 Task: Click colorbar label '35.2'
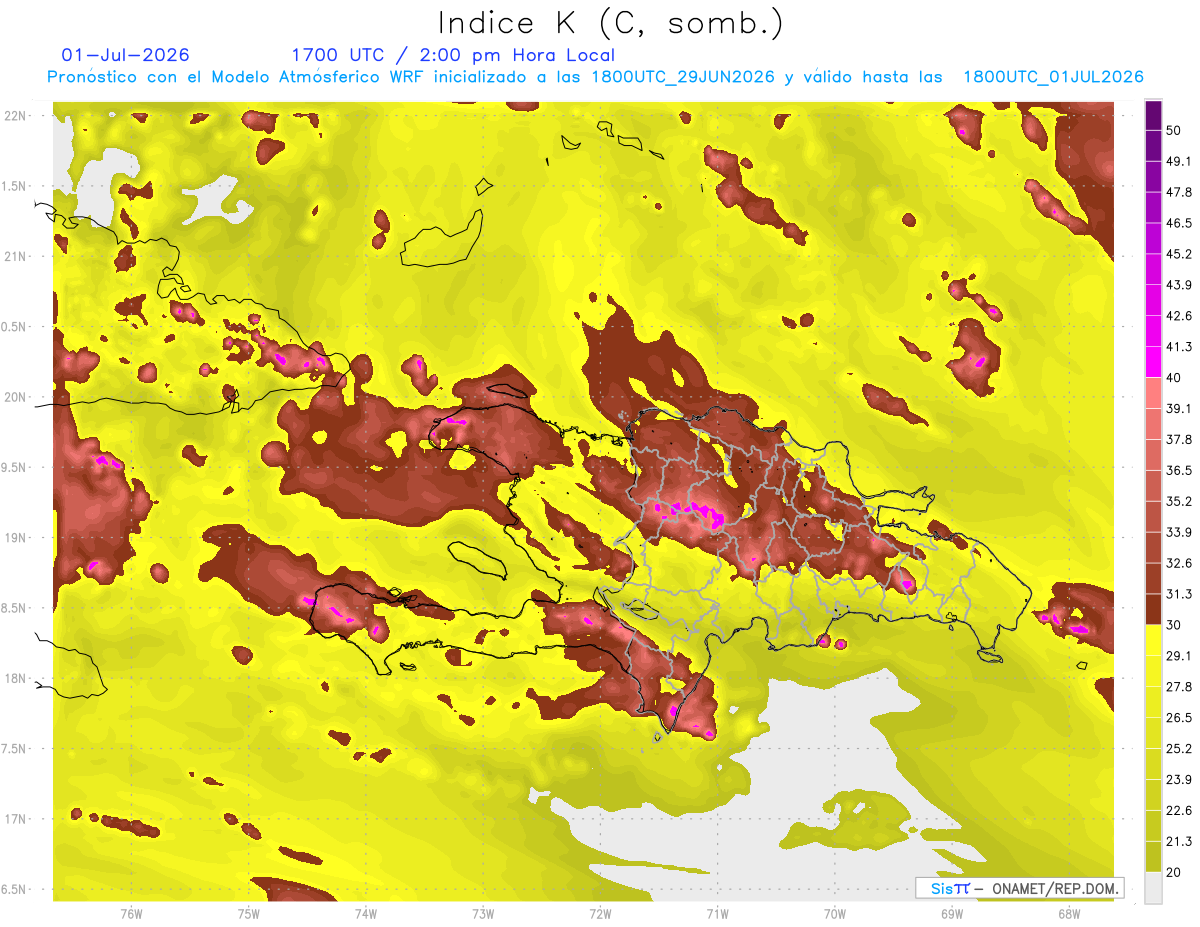click(x=1179, y=501)
